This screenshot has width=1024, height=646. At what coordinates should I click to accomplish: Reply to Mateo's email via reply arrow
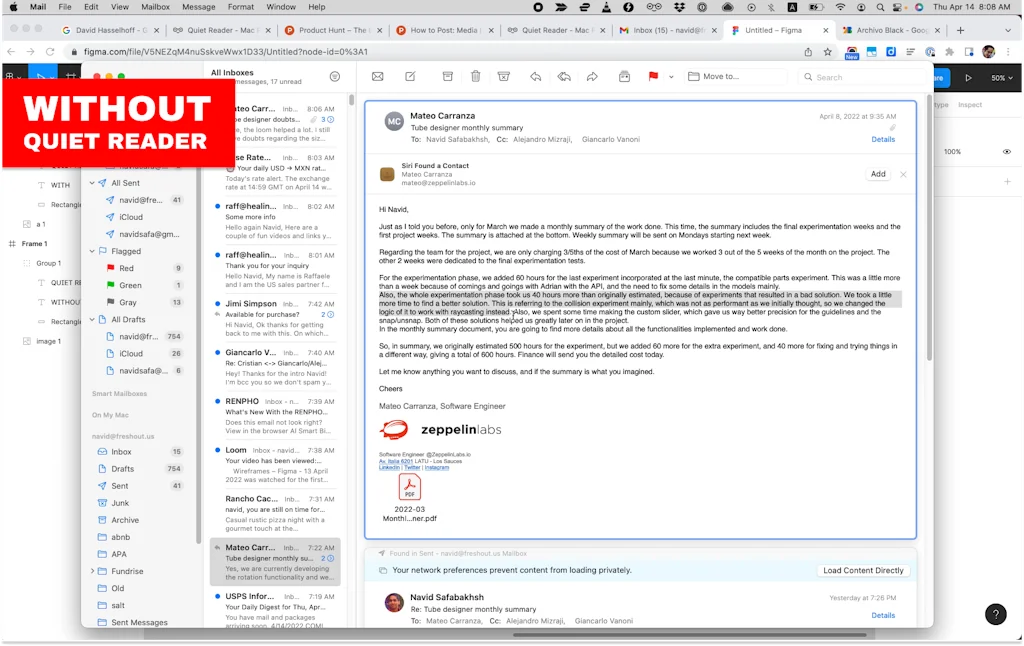click(x=537, y=76)
